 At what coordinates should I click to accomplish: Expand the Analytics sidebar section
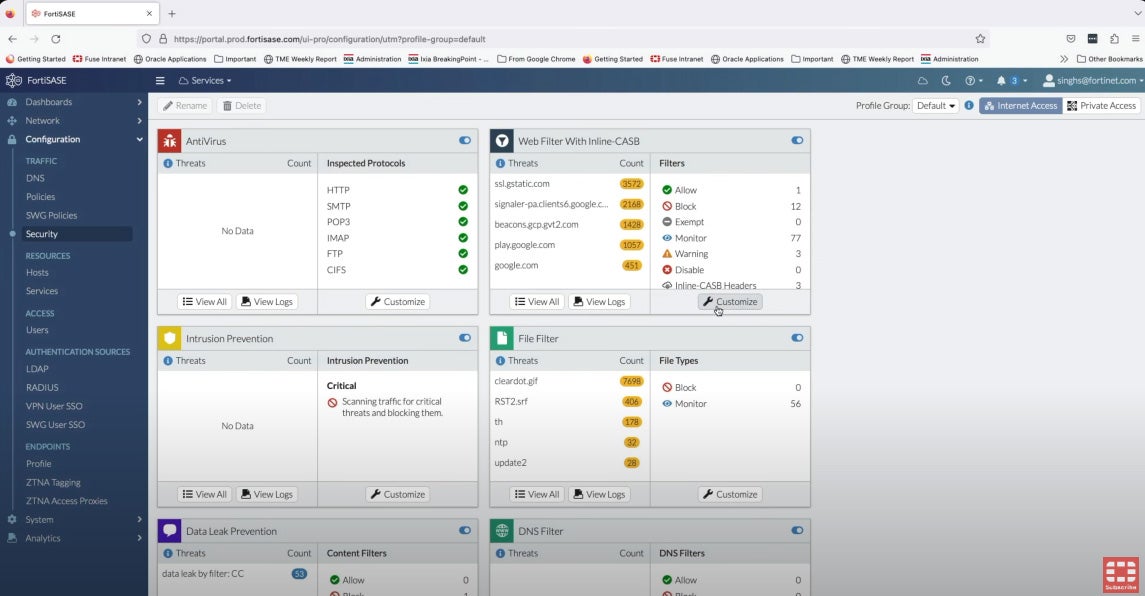click(x=74, y=538)
